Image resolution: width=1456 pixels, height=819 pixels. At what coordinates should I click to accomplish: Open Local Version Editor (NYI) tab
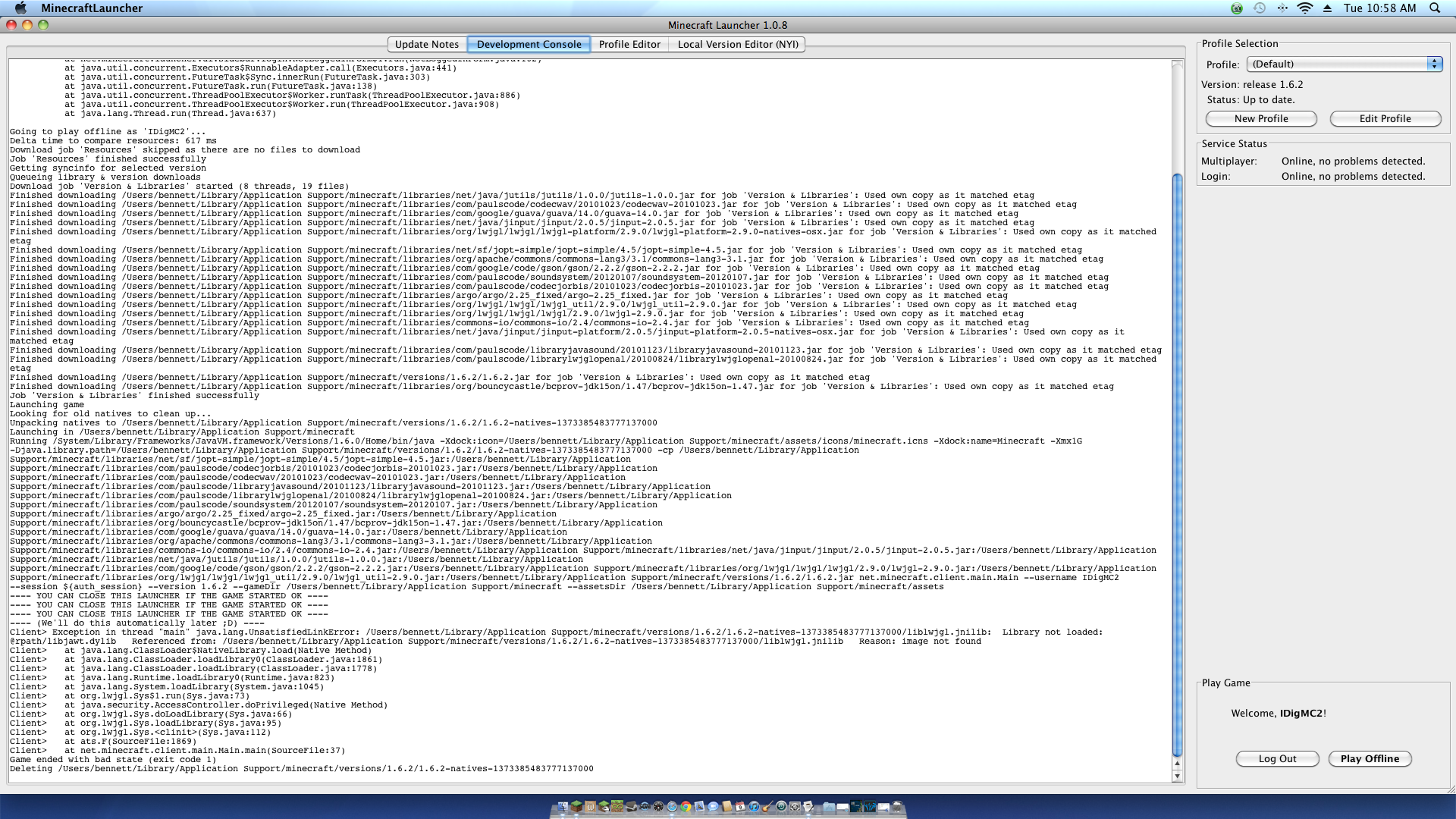[x=737, y=44]
